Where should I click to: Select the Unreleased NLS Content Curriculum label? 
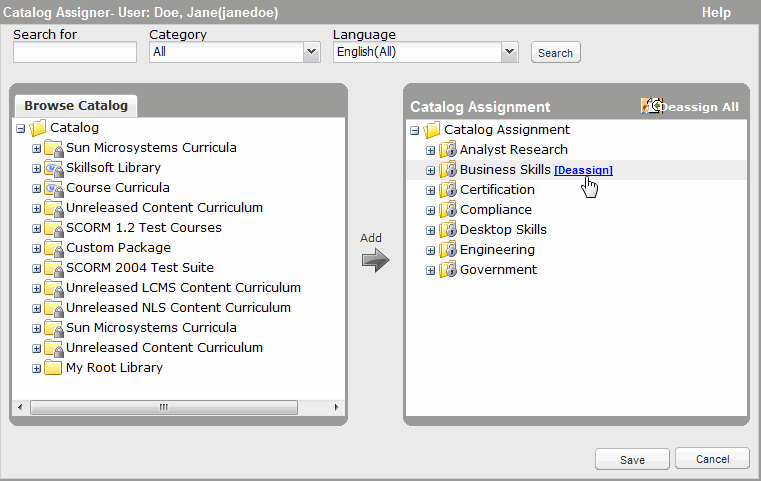178,308
